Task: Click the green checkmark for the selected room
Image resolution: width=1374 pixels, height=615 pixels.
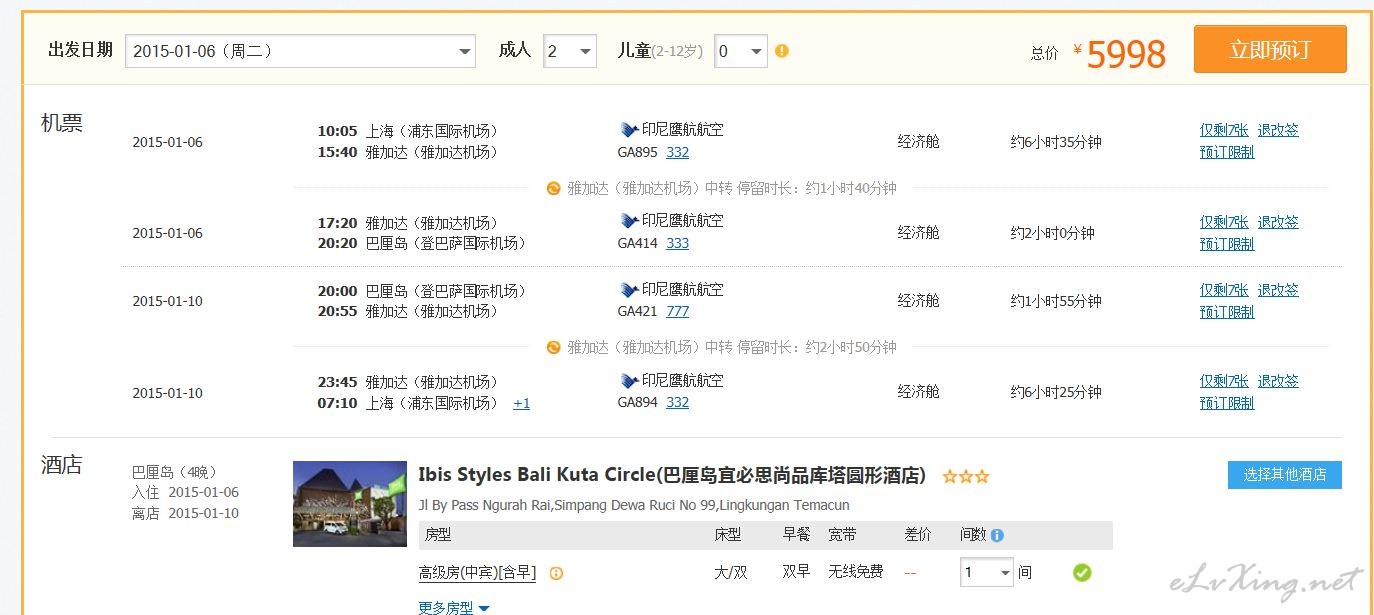Action: point(1082,573)
